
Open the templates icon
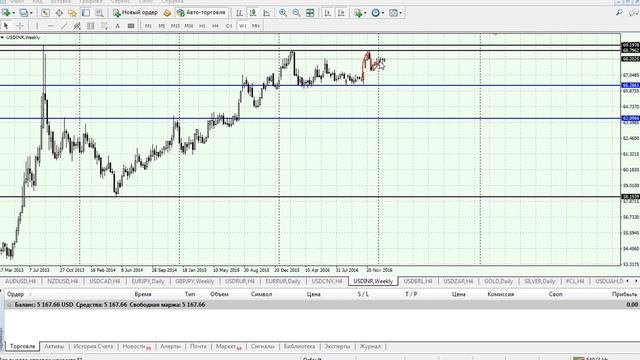pos(393,13)
